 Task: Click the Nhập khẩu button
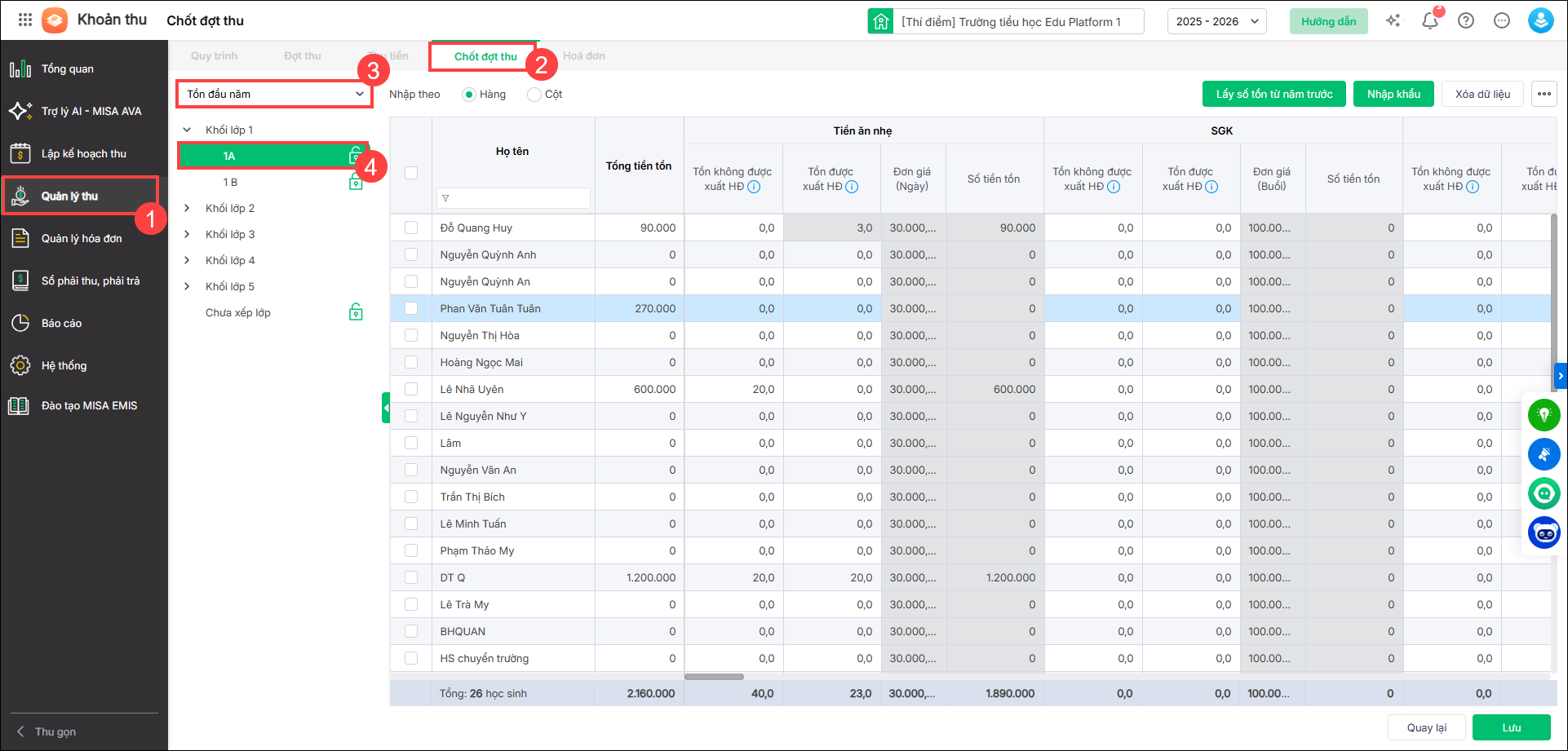tap(1393, 95)
